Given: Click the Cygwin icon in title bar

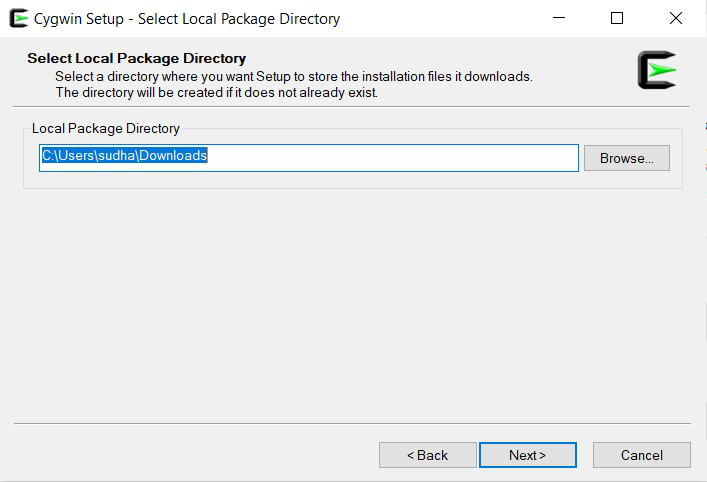Looking at the screenshot, I should [18, 18].
